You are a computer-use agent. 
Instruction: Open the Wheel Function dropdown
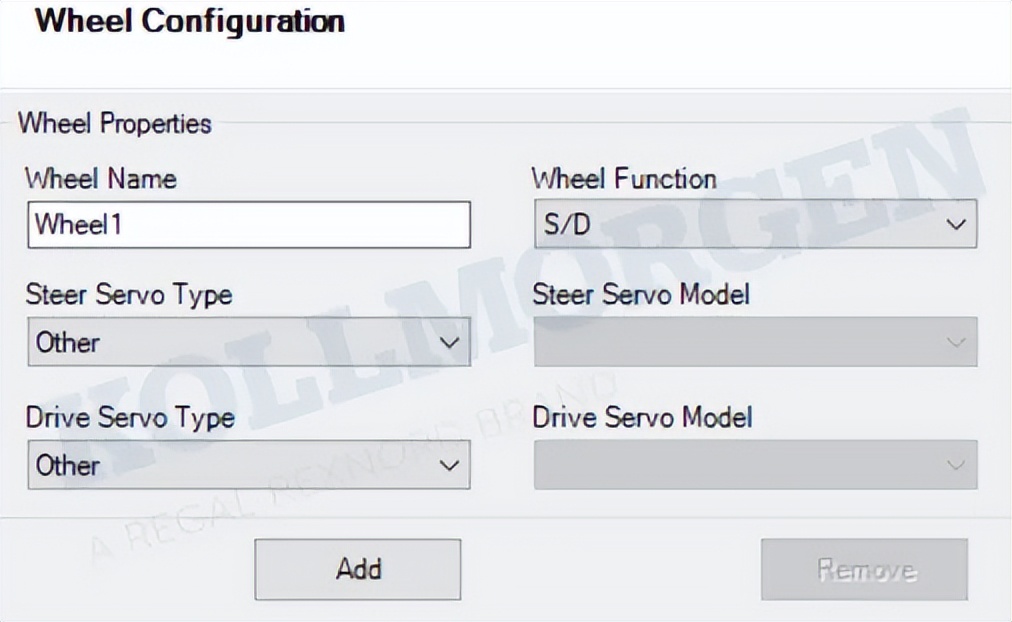(x=755, y=224)
